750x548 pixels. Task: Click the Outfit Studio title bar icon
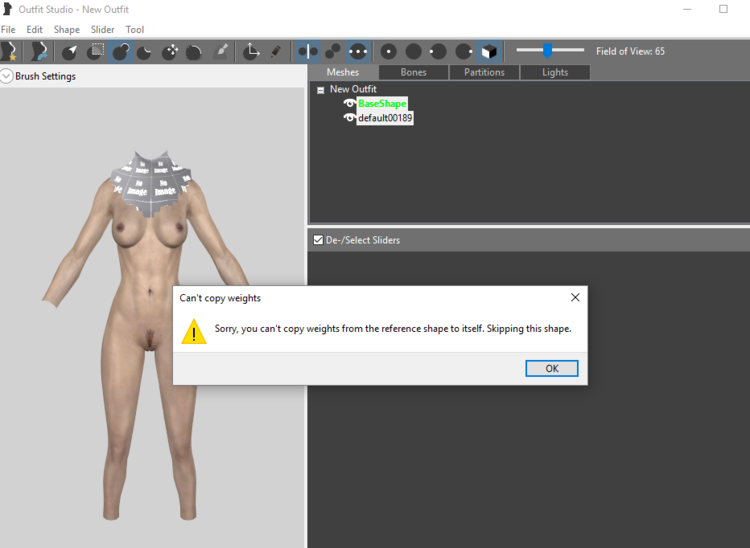pyautogui.click(x=8, y=9)
